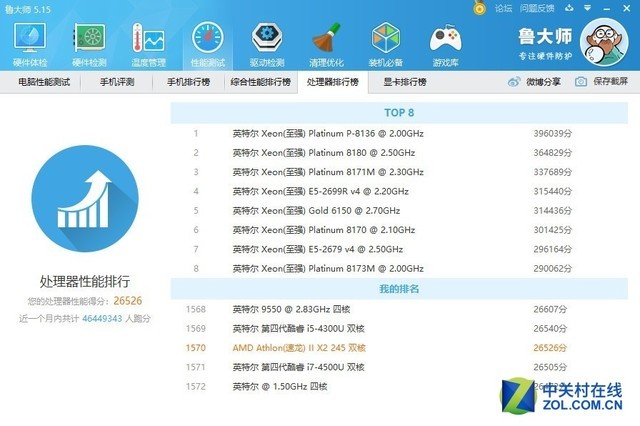The width and height of the screenshot is (640, 426).
Task: Click 保存截屏 save screenshot text
Action: [611, 81]
